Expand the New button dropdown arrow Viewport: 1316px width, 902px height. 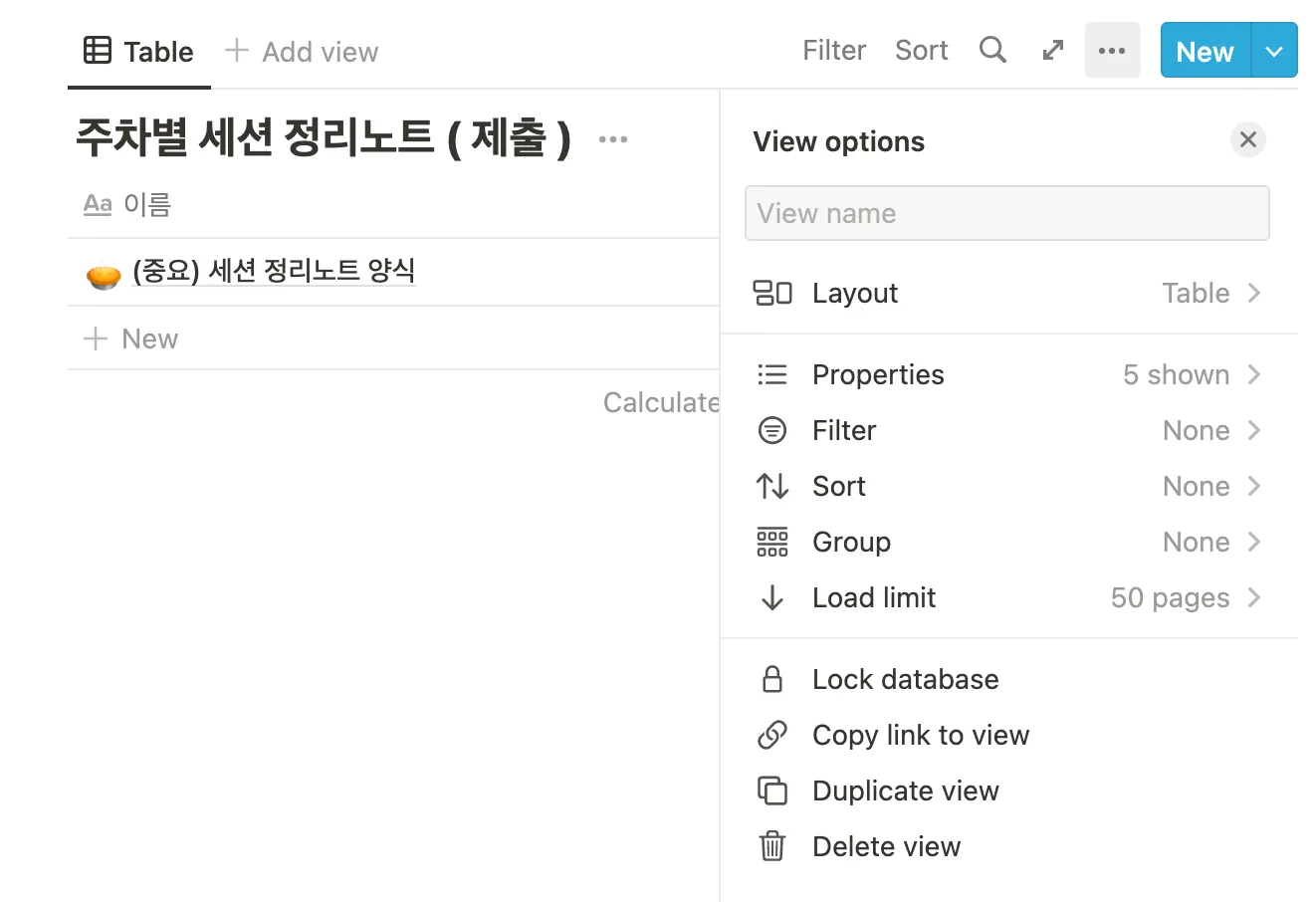click(x=1274, y=51)
